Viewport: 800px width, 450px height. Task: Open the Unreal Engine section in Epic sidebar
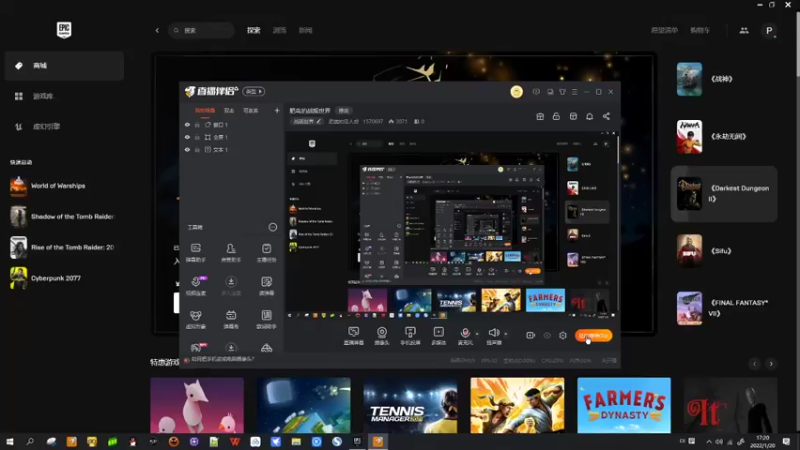click(x=64, y=127)
